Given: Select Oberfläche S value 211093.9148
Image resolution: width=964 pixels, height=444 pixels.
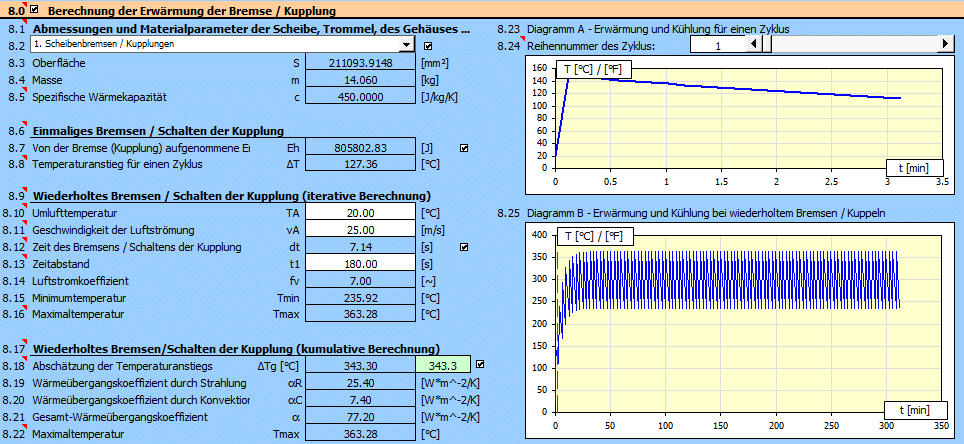Looking at the screenshot, I should 361,63.
